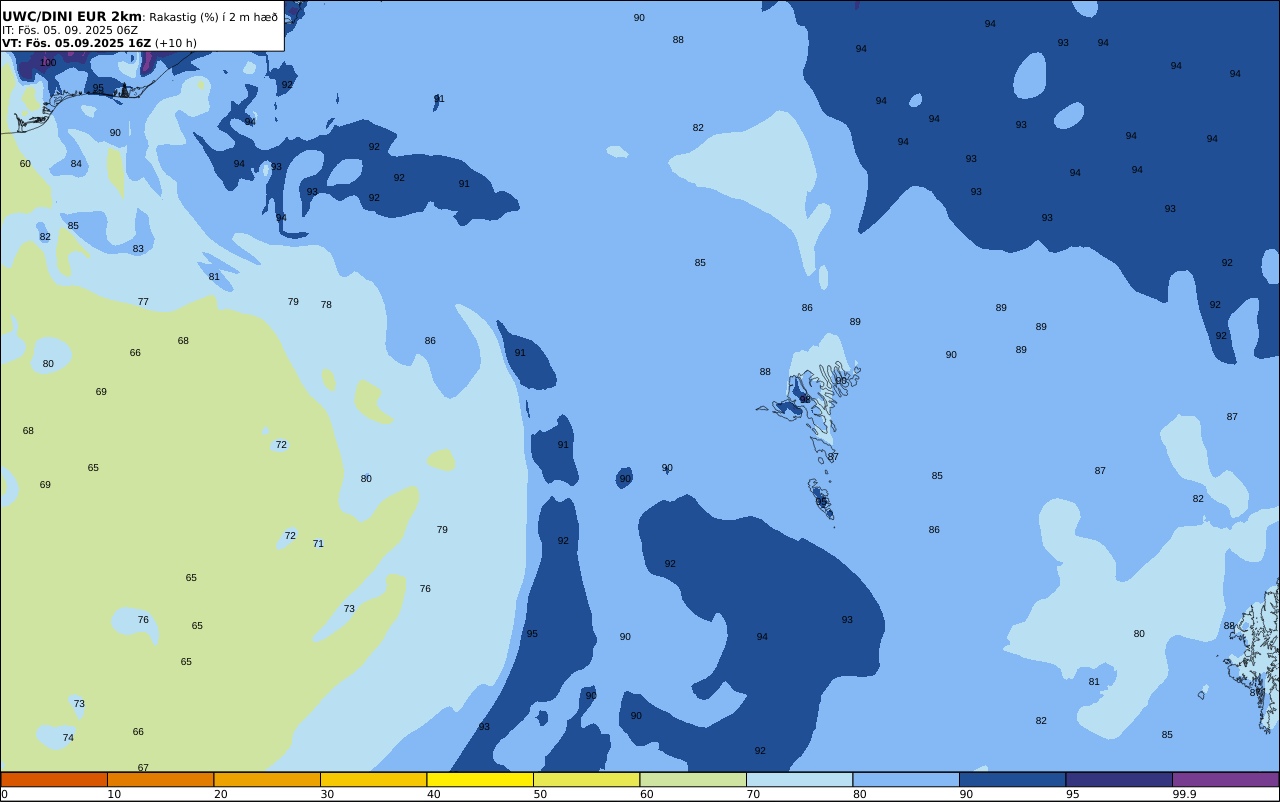Click the '78' humidity value on map
Viewport: 1280px width, 802px height.
326,305
